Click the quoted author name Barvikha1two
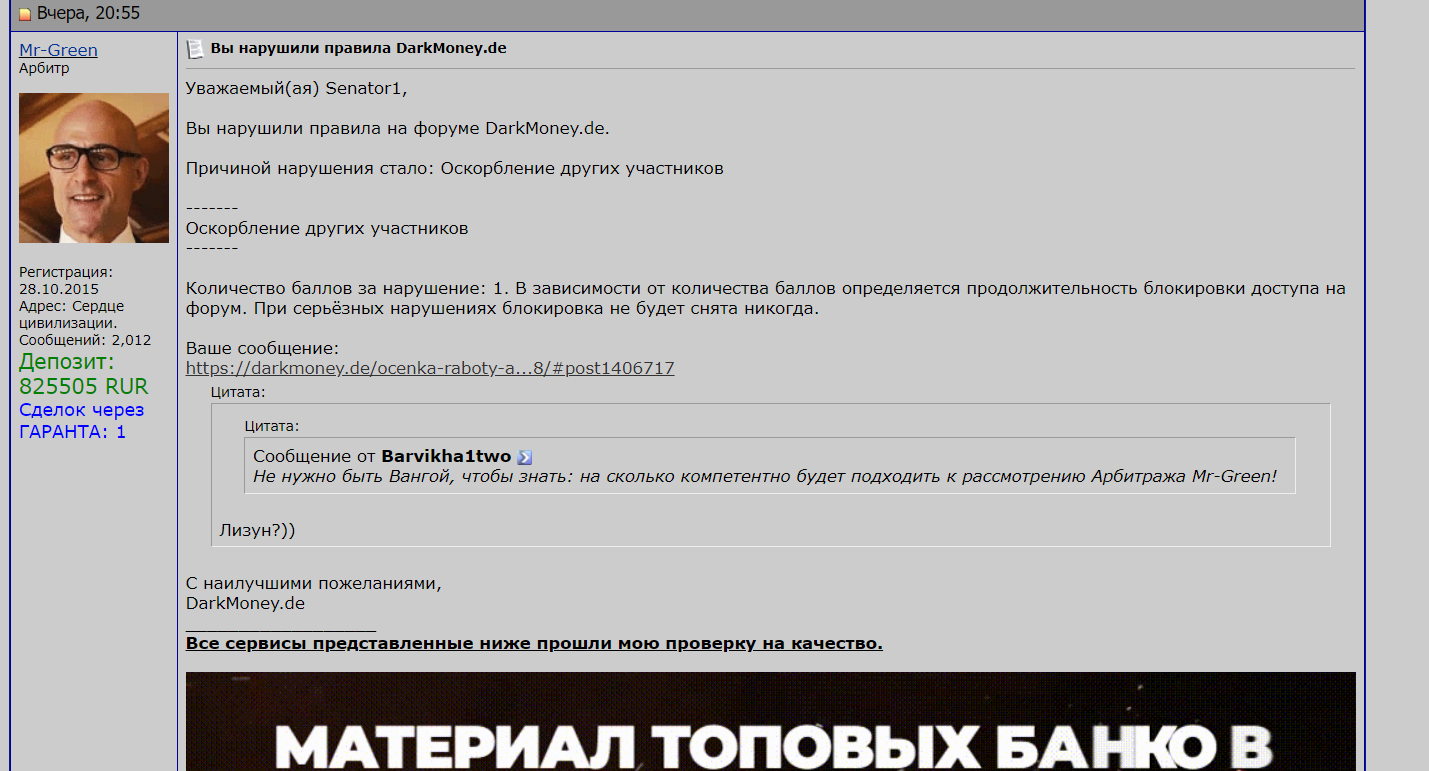Viewport: 1429px width, 771px height. [x=446, y=456]
